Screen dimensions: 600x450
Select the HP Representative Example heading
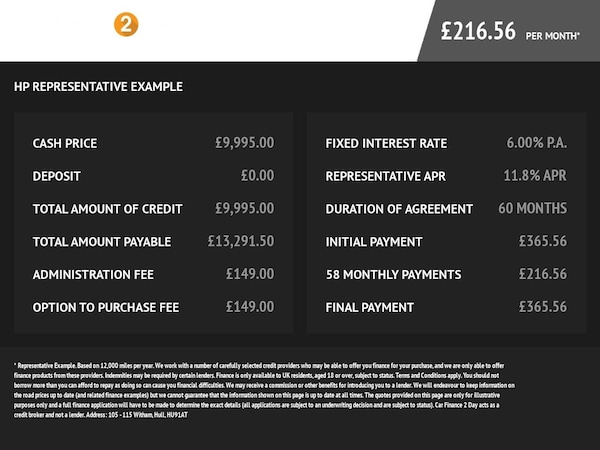98,87
